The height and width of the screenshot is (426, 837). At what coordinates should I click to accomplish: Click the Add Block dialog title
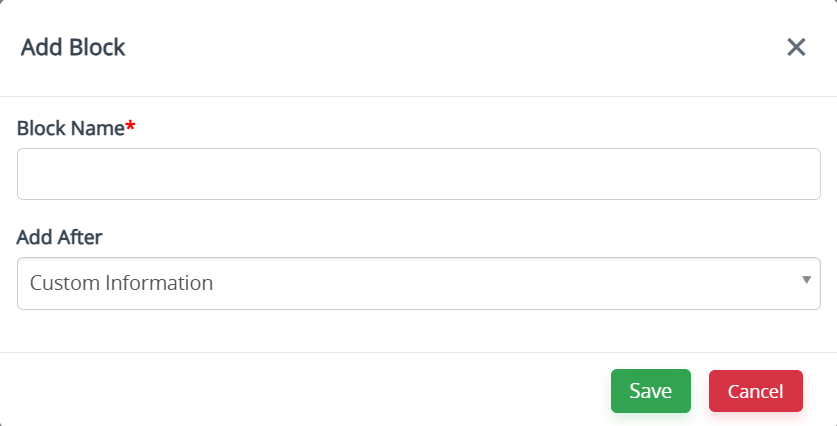click(x=73, y=47)
